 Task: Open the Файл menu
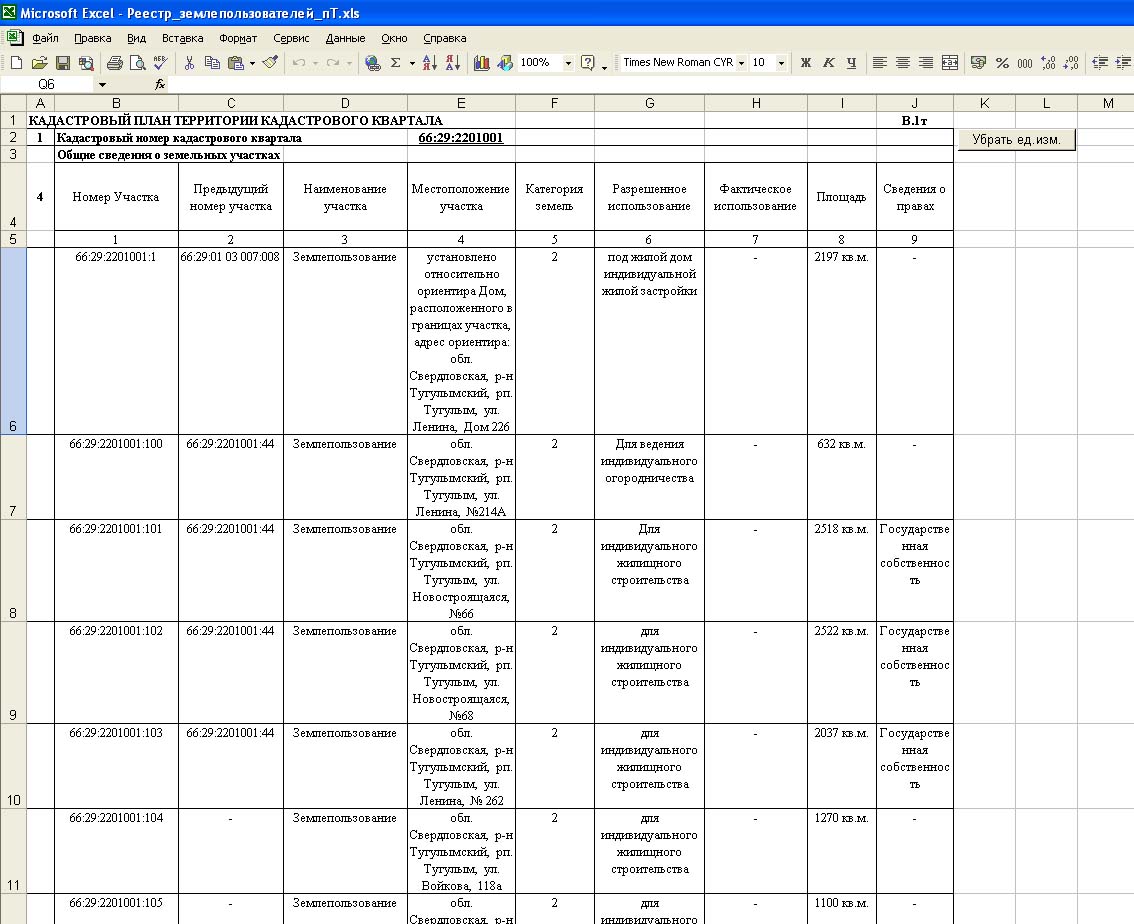[45, 38]
